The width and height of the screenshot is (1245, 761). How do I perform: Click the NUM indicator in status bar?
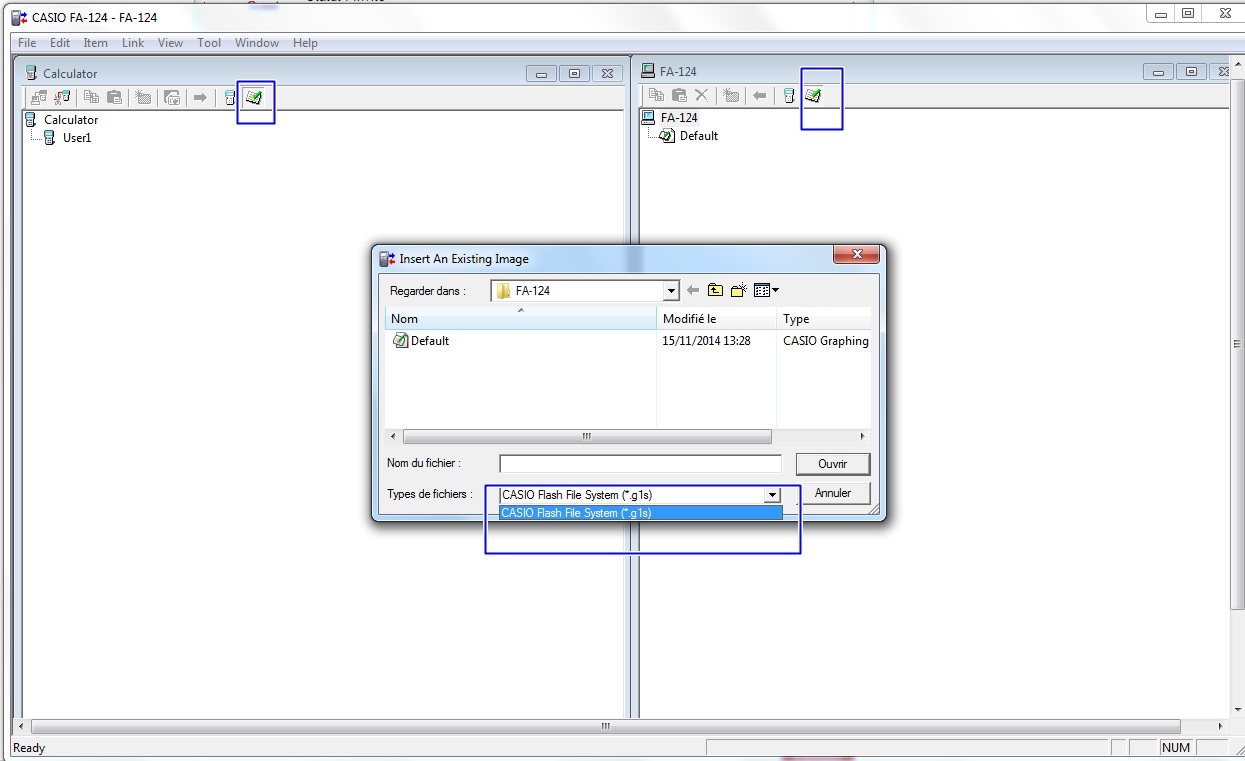point(1176,748)
